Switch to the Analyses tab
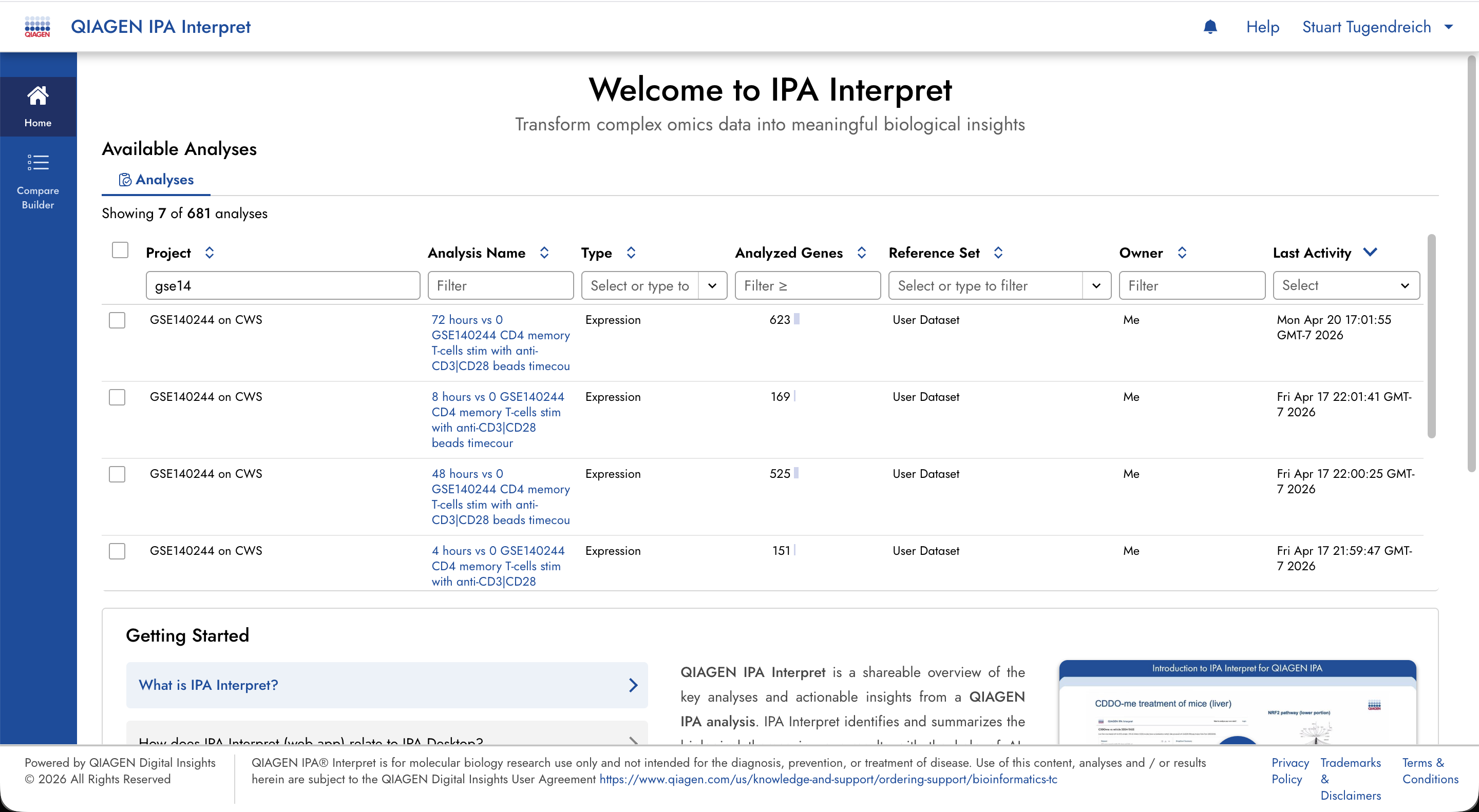 pyautogui.click(x=156, y=180)
